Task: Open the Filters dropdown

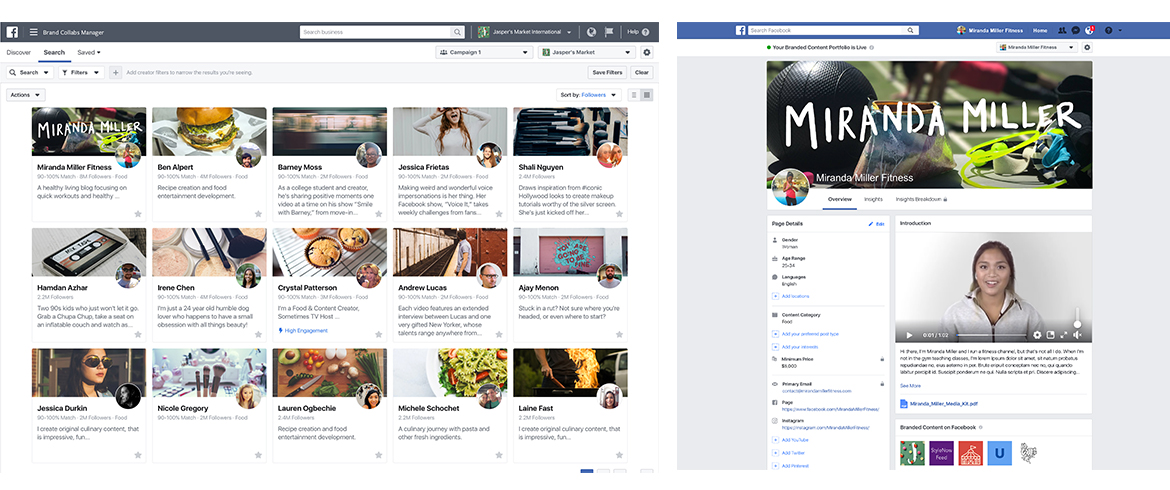Action: pos(81,72)
